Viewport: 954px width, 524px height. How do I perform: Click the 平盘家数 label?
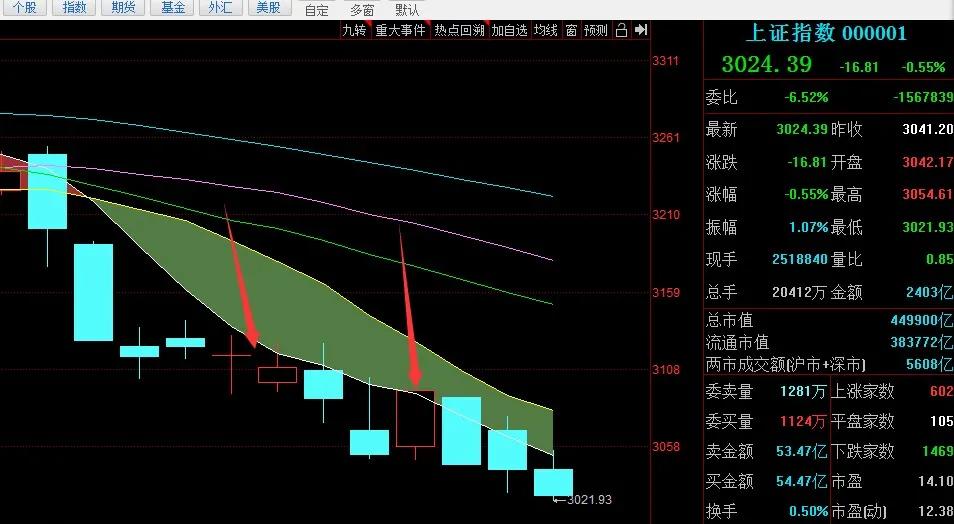(x=863, y=421)
